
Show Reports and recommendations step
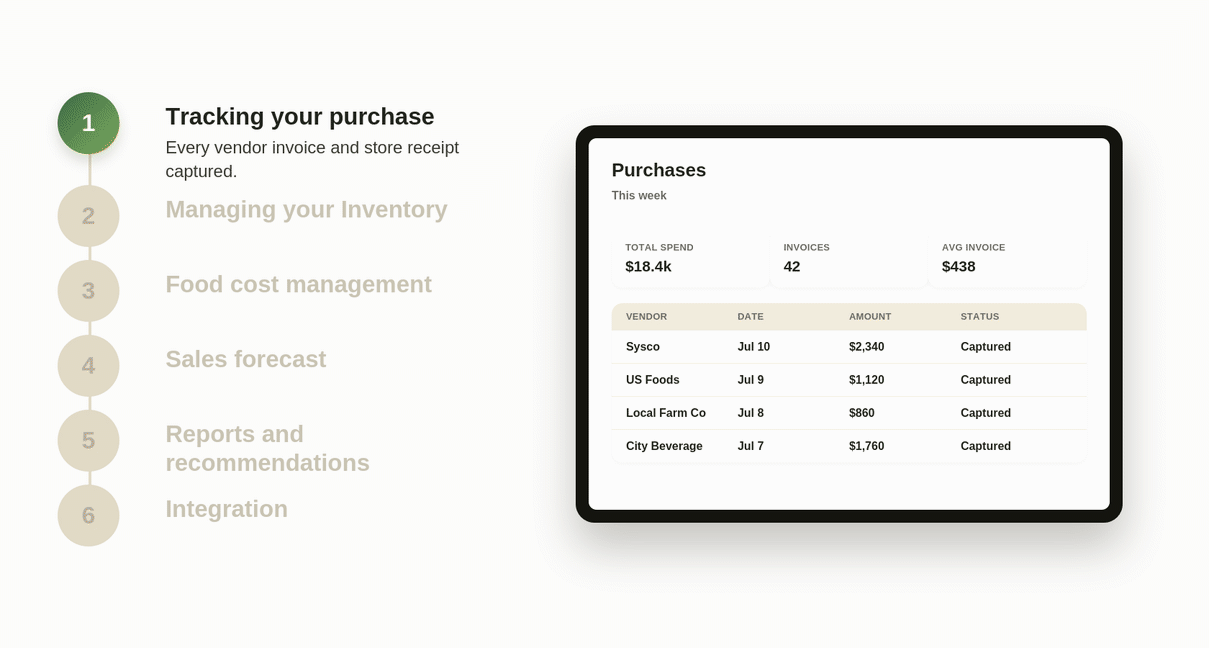point(267,448)
